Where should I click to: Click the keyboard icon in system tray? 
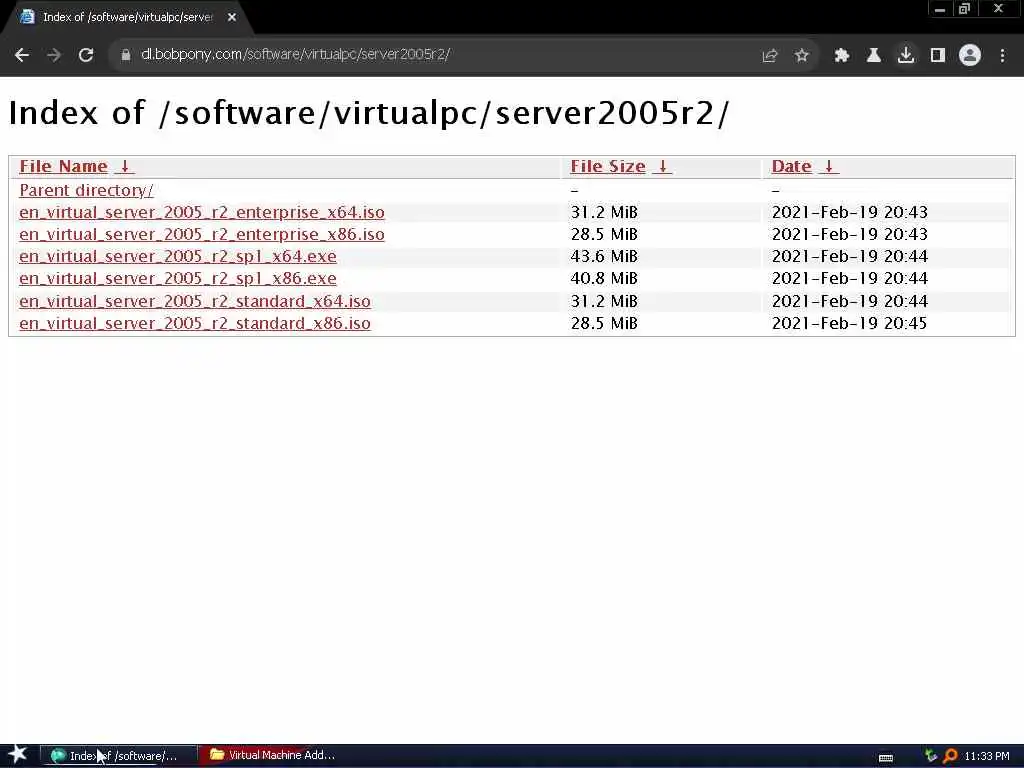(x=886, y=757)
